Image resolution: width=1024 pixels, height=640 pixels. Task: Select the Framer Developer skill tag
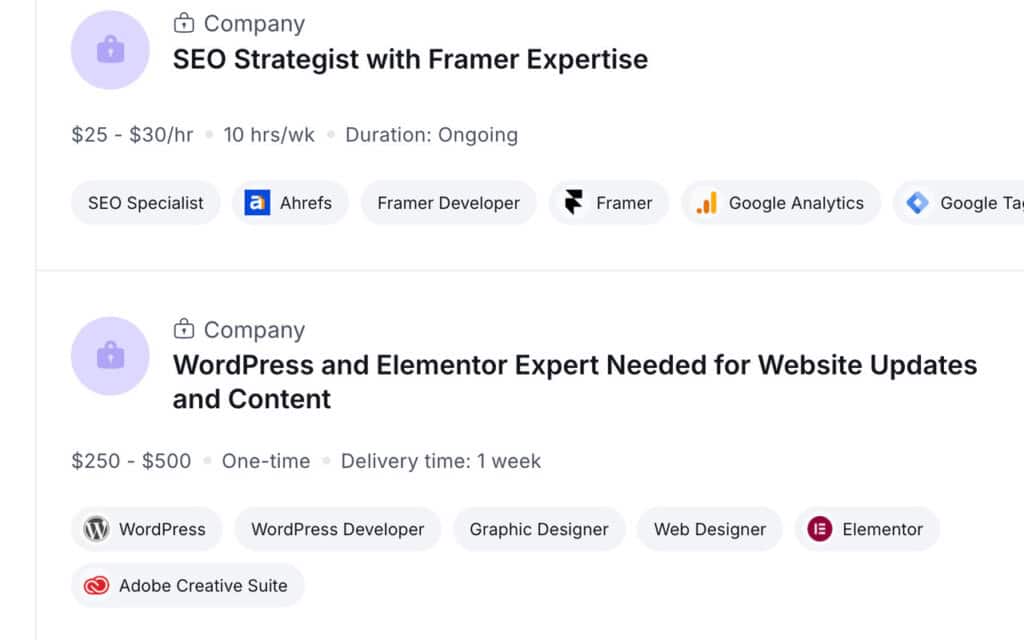point(448,203)
